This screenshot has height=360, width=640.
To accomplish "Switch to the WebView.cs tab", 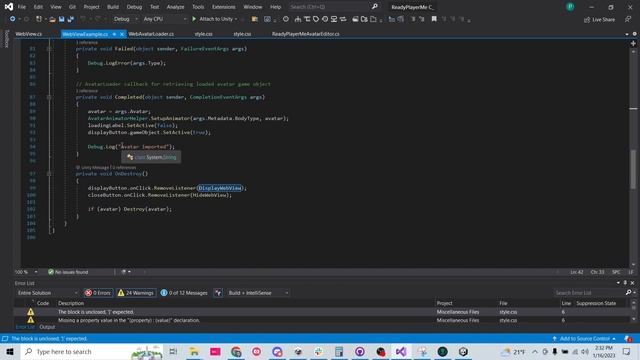I will 29,34.
